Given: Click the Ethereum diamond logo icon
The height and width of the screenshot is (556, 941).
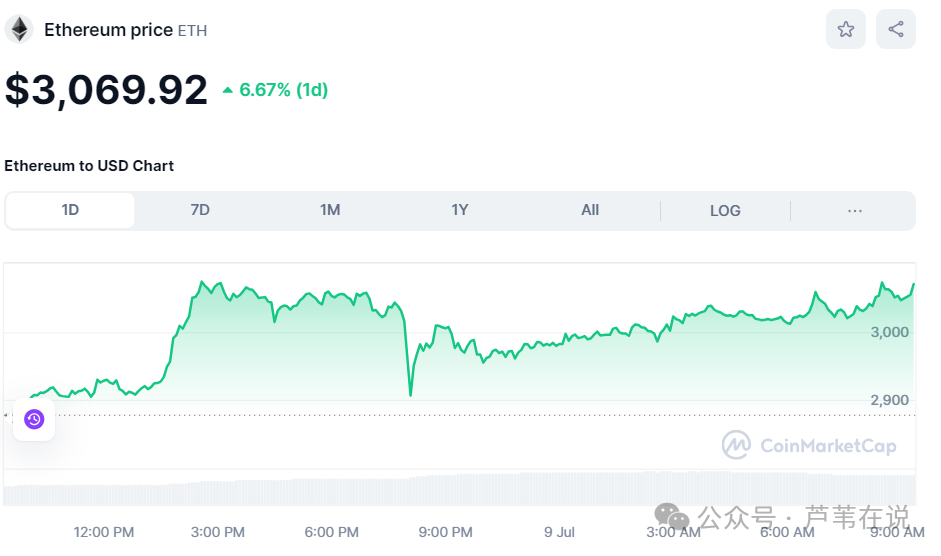Looking at the screenshot, I should coord(19,29).
